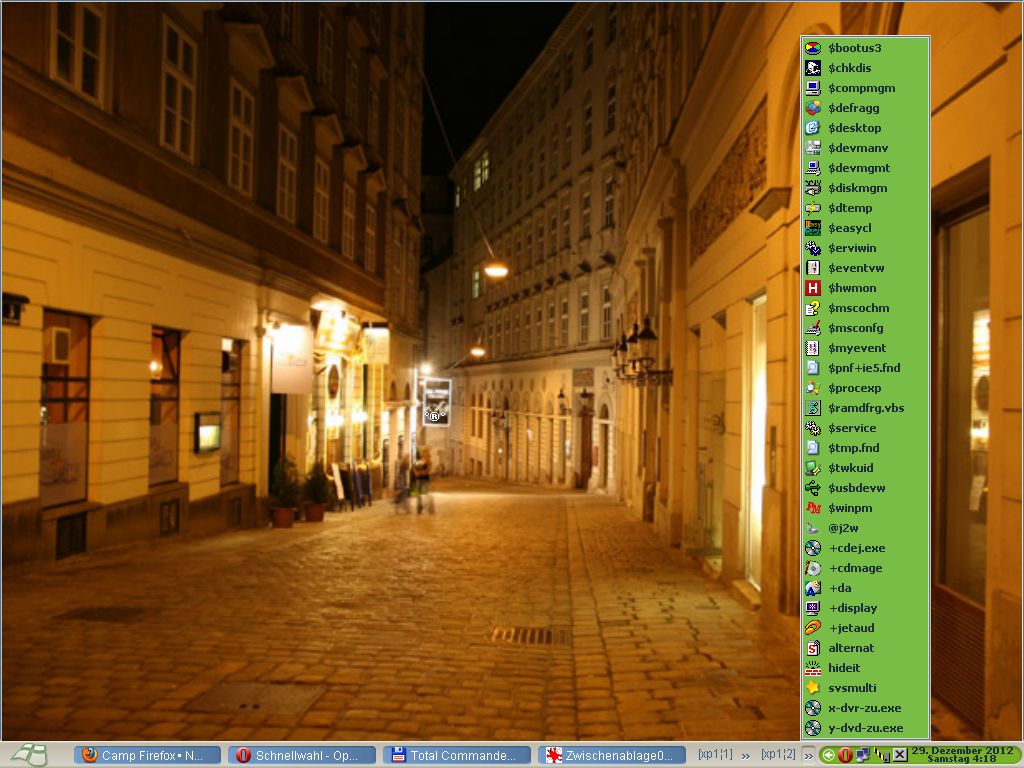Click the hideit firewall icon entry
This screenshot has height=768, width=1024.
(813, 668)
